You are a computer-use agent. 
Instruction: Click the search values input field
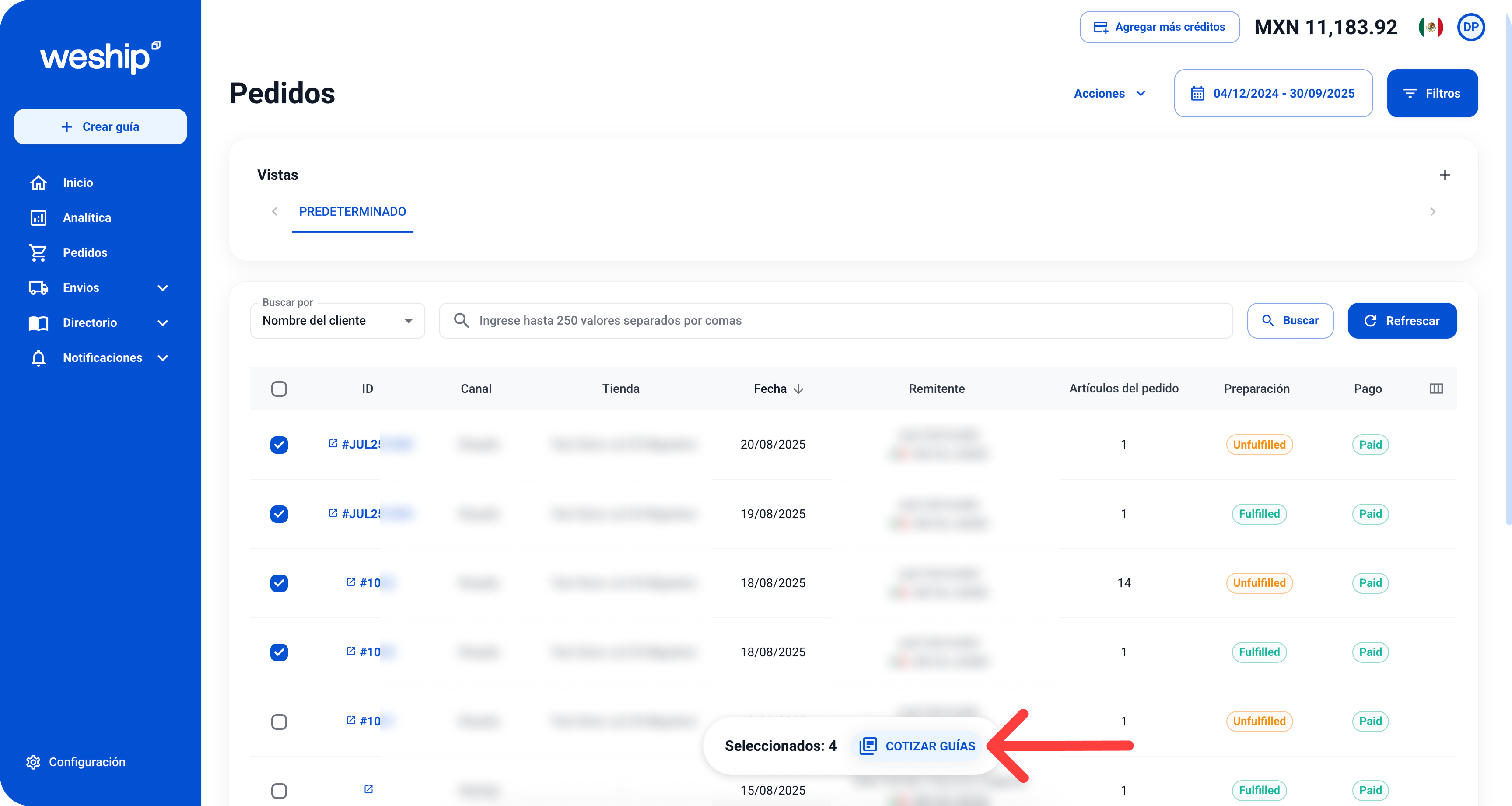pos(845,321)
